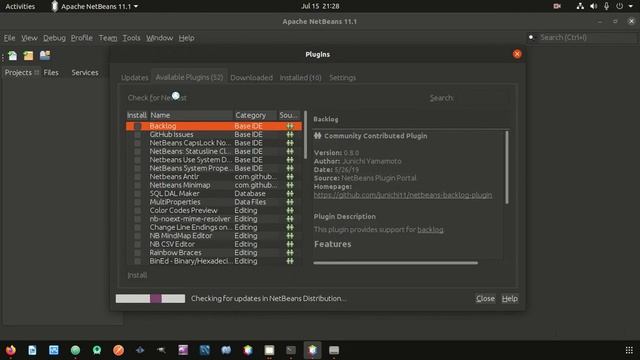Viewport: 640px width, 360px height.
Task: Switch to the Files tab
Action: 51,73
